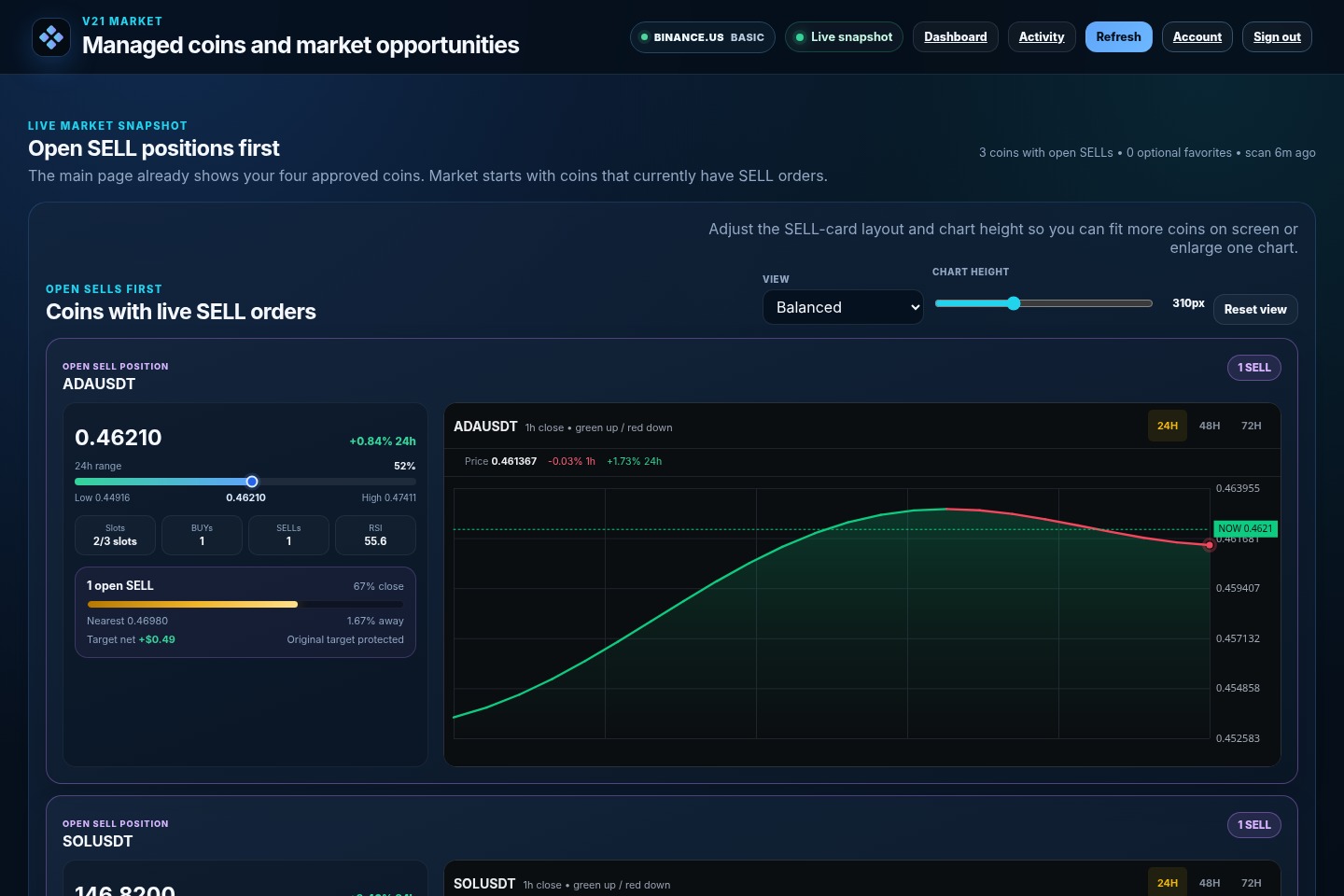Open the Dashboard link
The width and height of the screenshot is (1344, 896).
956,37
